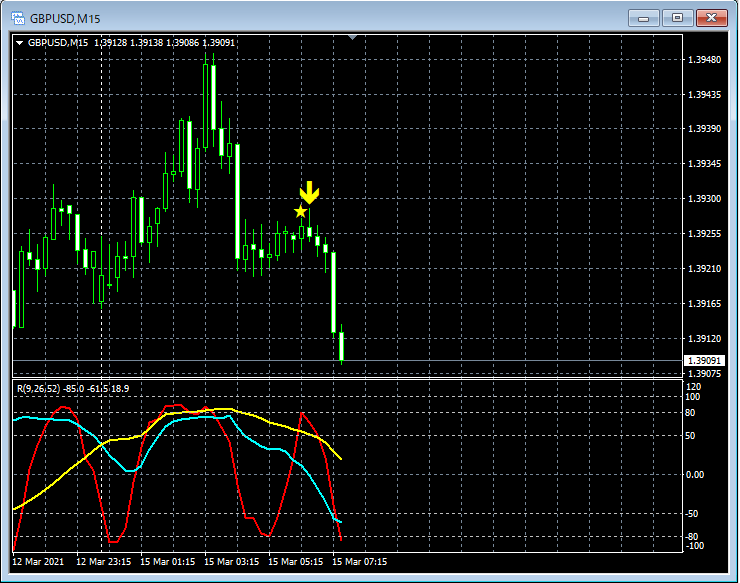
Task: Click price axis label 1.39210
Action: coord(704,268)
